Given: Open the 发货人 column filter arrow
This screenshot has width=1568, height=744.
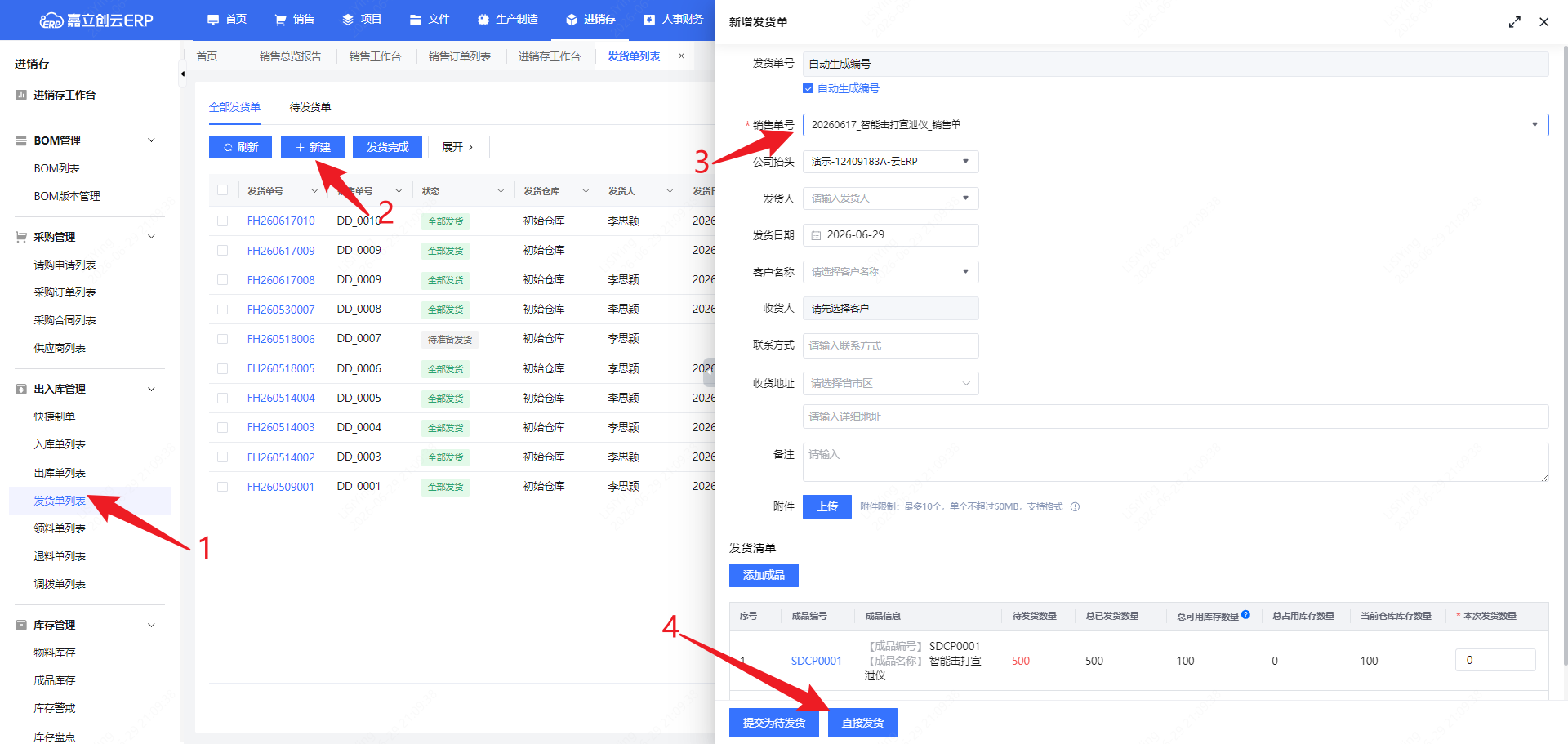Looking at the screenshot, I should point(670,191).
